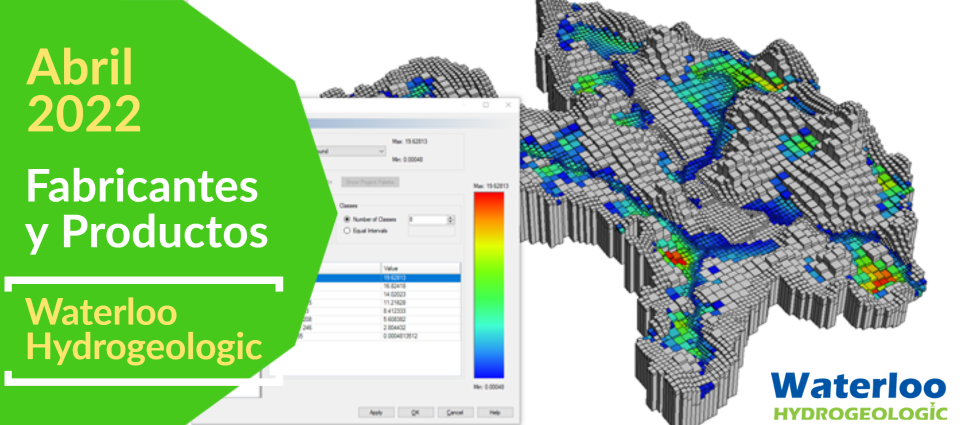This screenshot has width=960, height=425.
Task: Confirm the dialog with OK
Action: coord(416,413)
